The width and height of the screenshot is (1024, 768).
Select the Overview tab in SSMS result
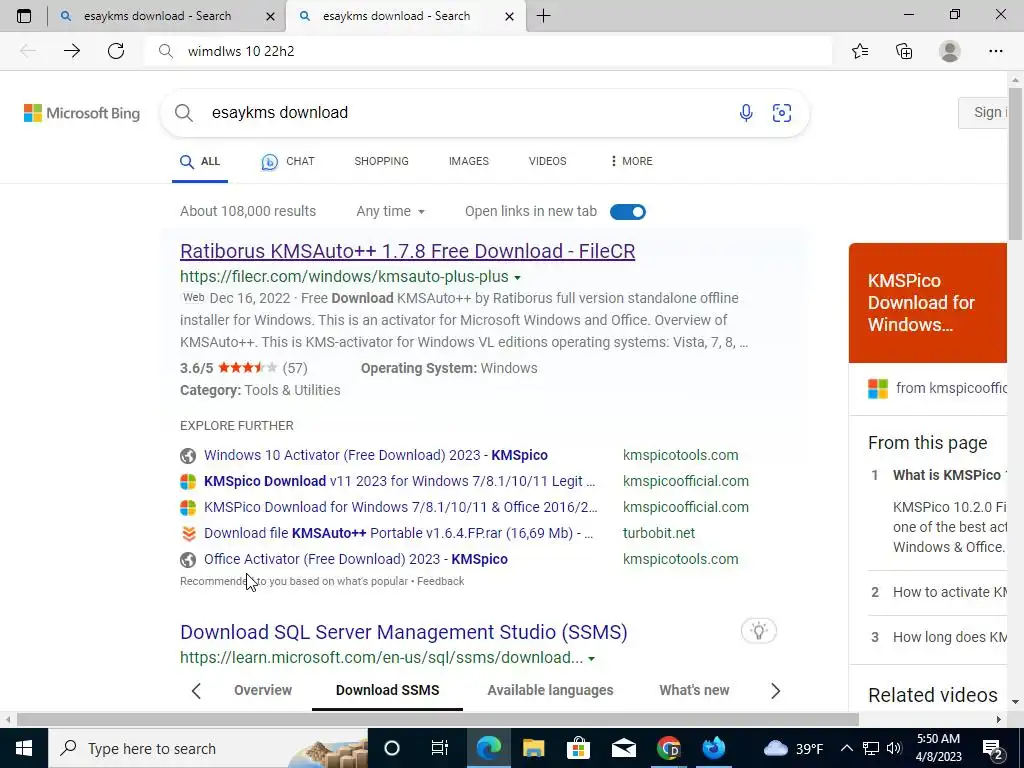[x=263, y=690]
